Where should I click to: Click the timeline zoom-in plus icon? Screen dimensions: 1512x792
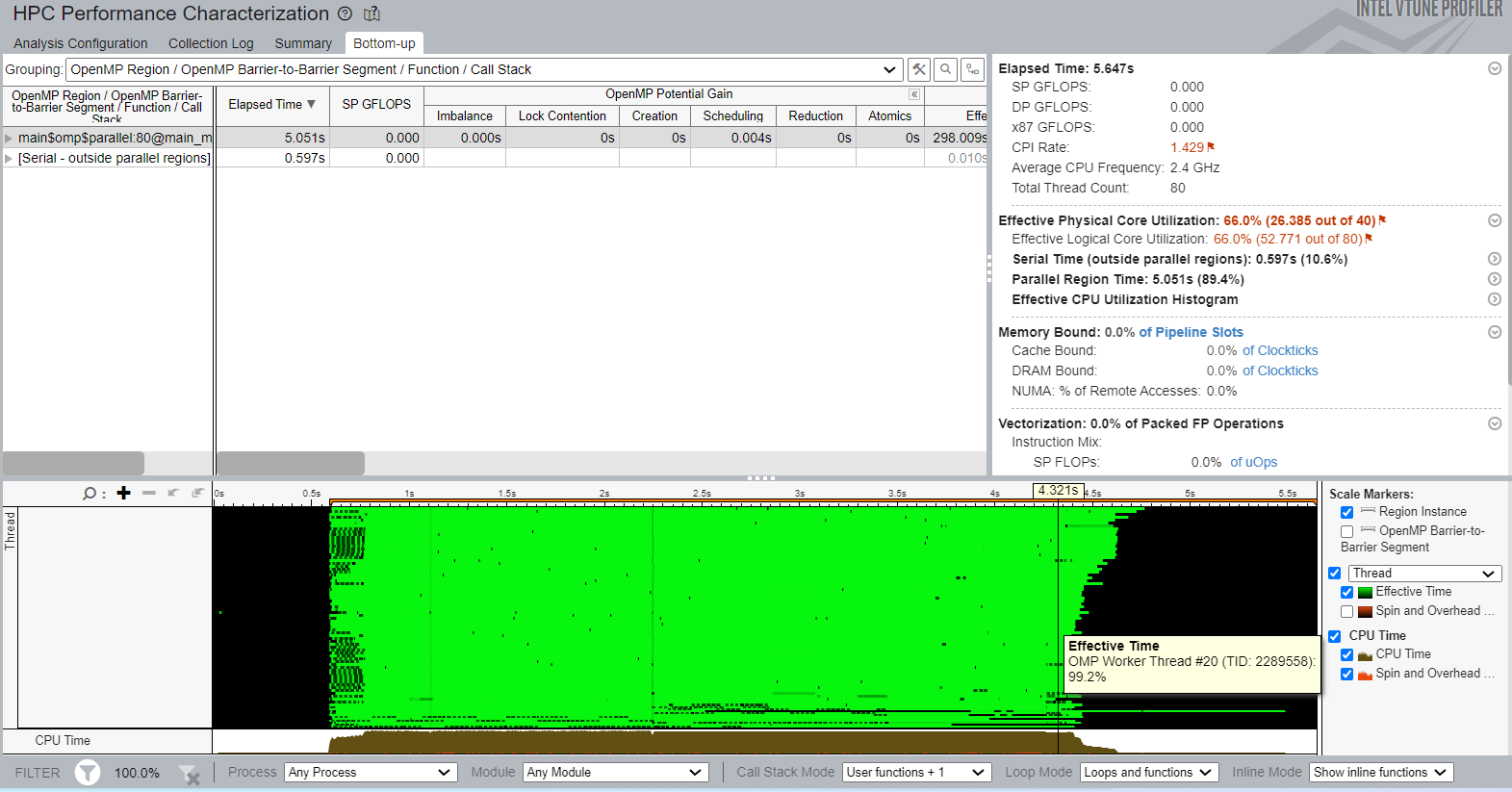[x=123, y=493]
